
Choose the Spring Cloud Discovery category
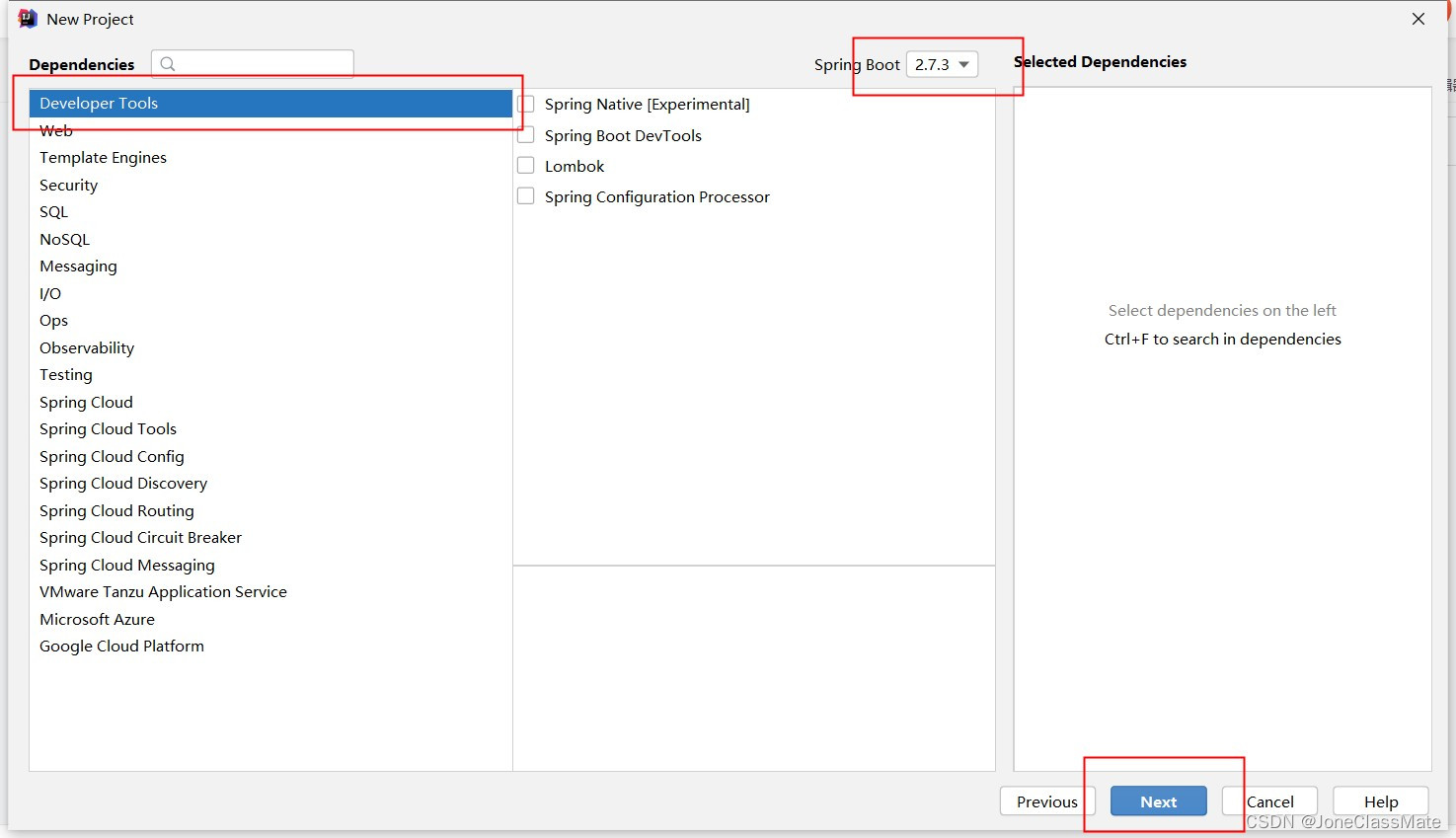click(270, 483)
